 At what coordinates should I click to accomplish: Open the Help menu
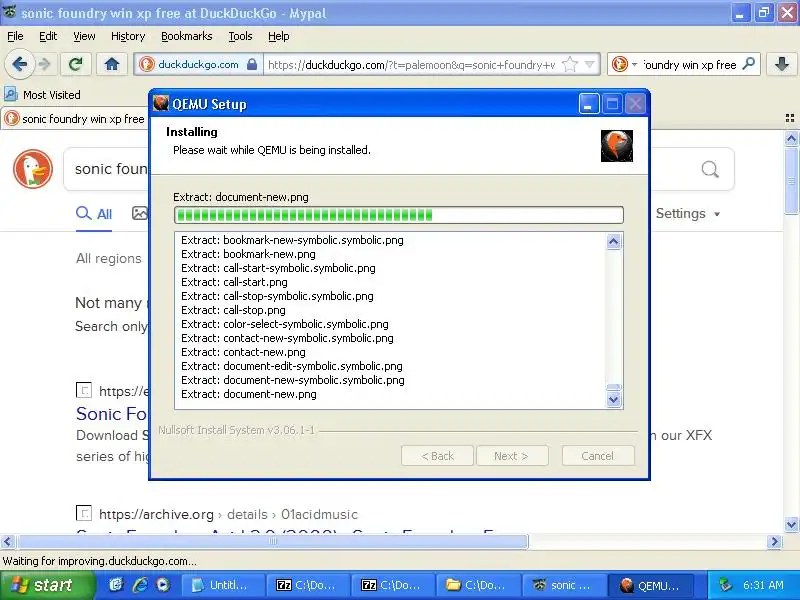tap(279, 36)
